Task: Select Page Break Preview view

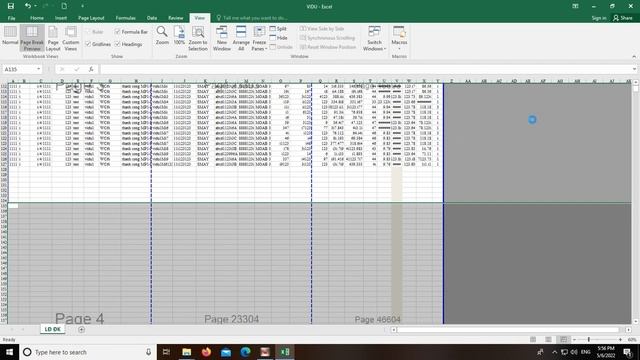Action: [32, 38]
